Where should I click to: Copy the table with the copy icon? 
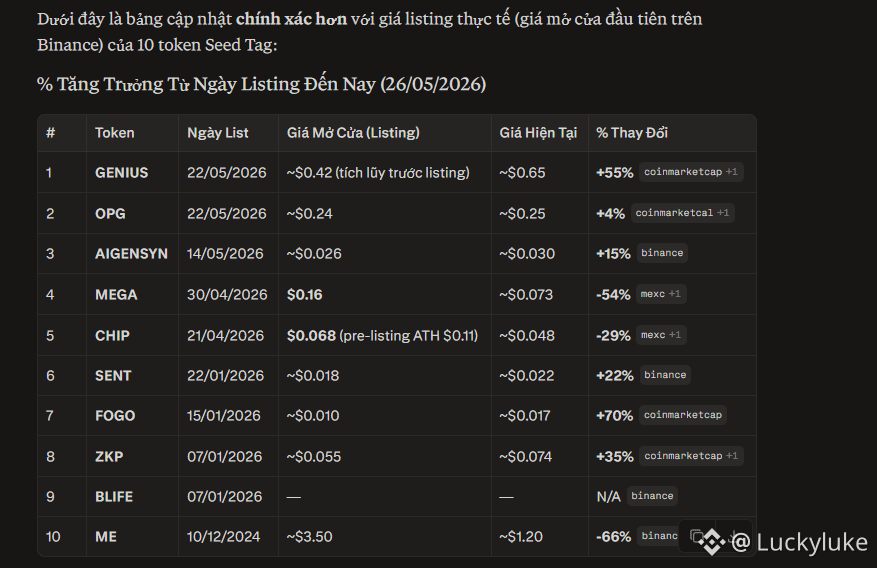tap(696, 537)
